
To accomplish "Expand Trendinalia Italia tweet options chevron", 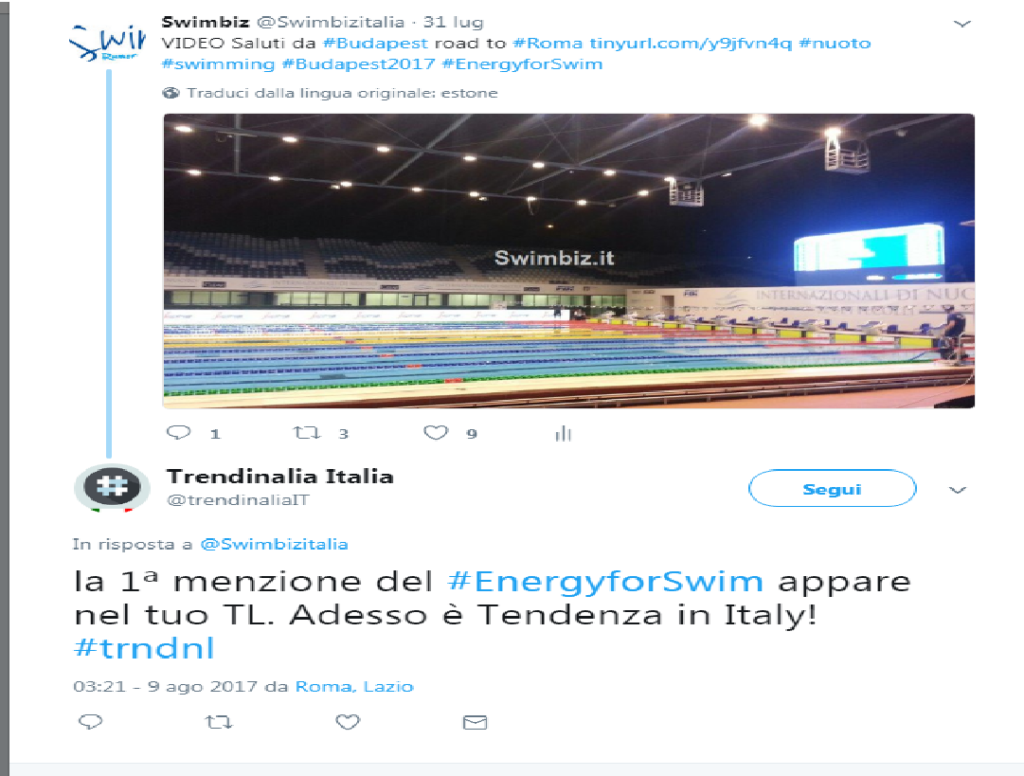I will click(x=957, y=490).
